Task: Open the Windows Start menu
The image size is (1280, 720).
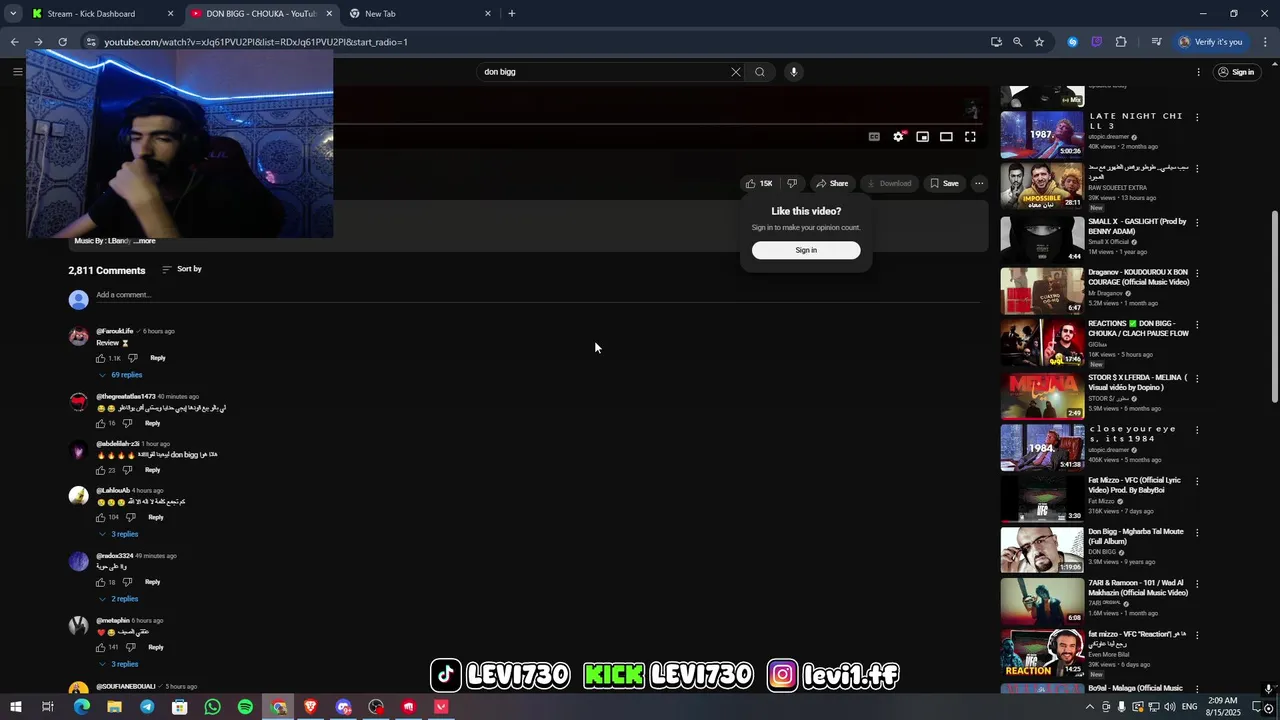Action: click(15, 707)
